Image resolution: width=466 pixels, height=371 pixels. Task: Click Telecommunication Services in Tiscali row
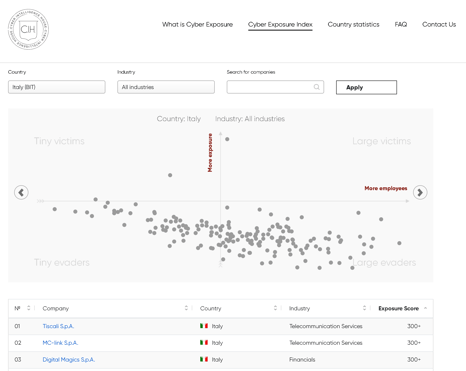[326, 326]
